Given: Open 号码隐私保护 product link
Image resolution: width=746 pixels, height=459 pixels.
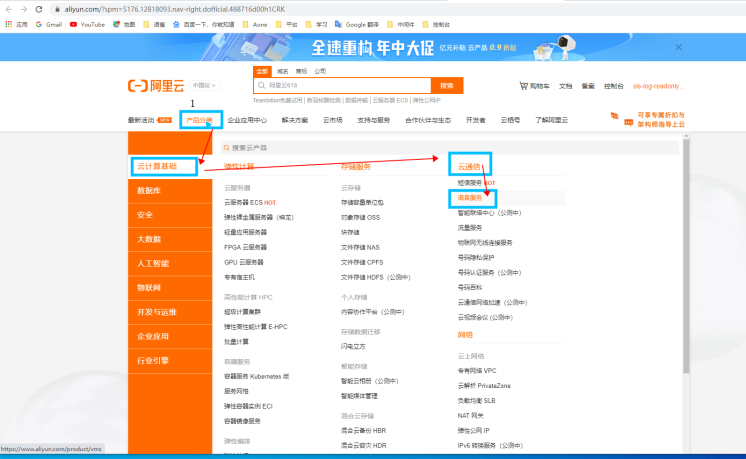Looking at the screenshot, I should (476, 257).
